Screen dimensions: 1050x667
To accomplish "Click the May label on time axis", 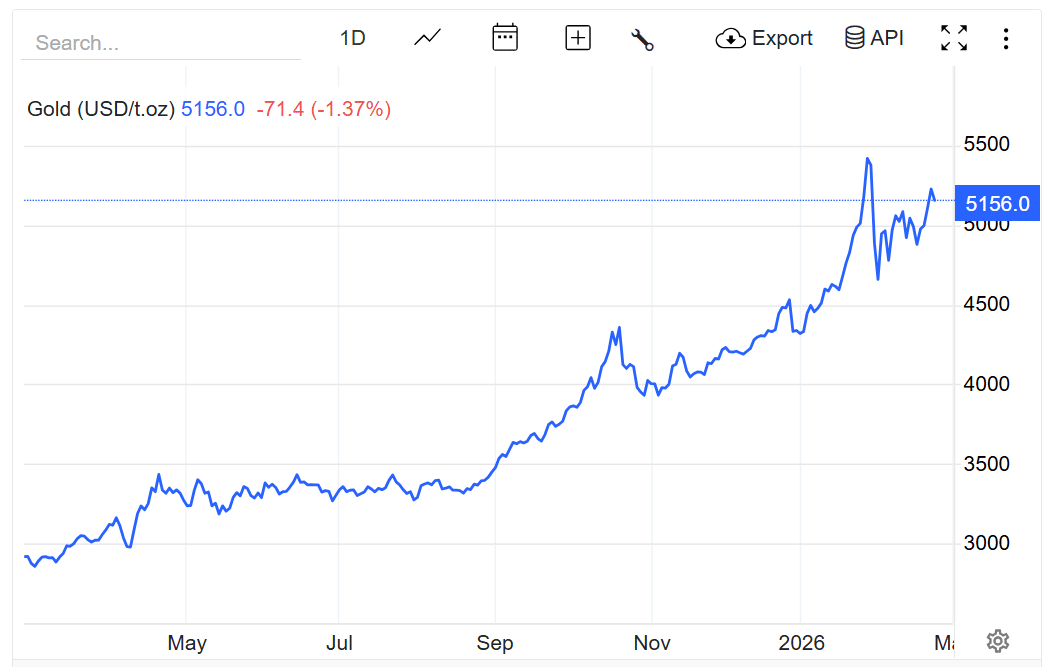I will [x=187, y=642].
